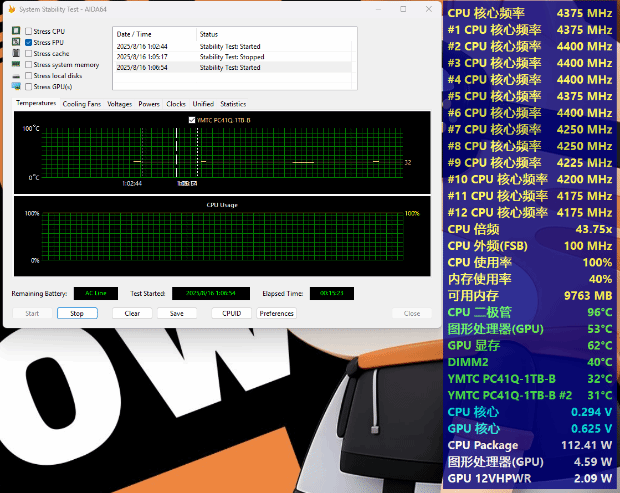Uncheck the Stress FPU checkbox
This screenshot has height=493, width=620.
click(x=29, y=43)
